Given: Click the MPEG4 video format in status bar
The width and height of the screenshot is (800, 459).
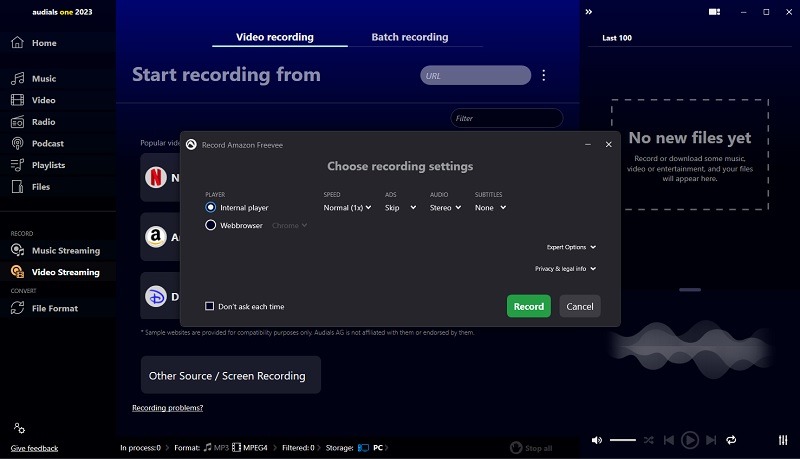Looking at the screenshot, I should [250, 448].
